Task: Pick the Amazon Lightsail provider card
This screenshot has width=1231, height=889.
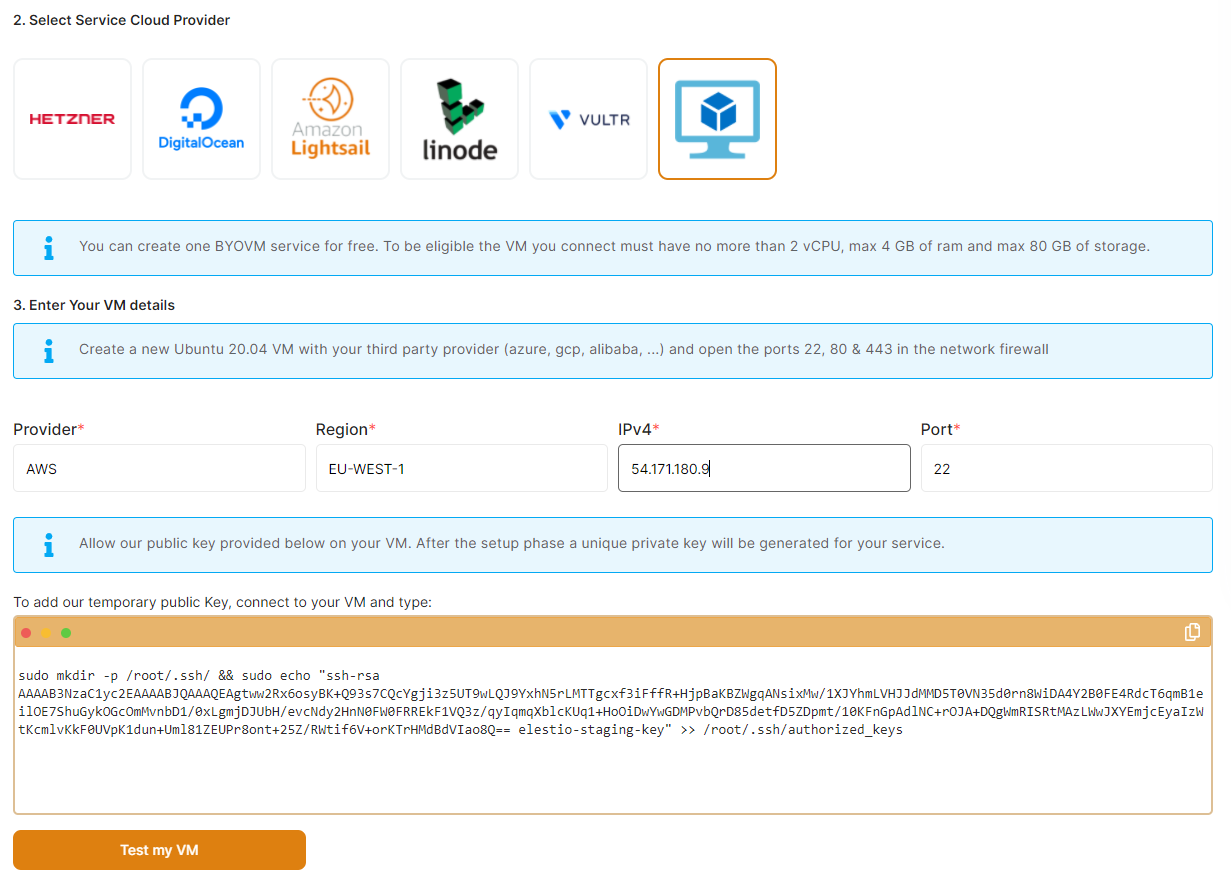Action: tap(330, 119)
